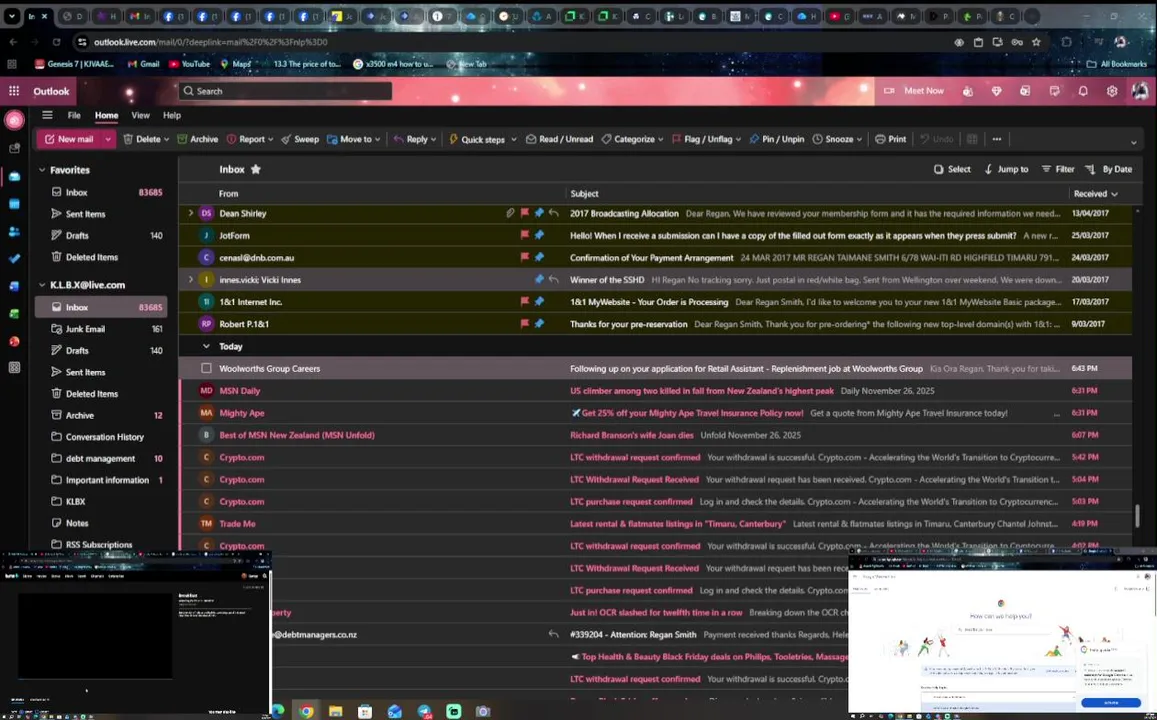Screen dimensions: 1157x720
Task: Toggle the Inbox favorite star
Action: pyautogui.click(x=256, y=169)
